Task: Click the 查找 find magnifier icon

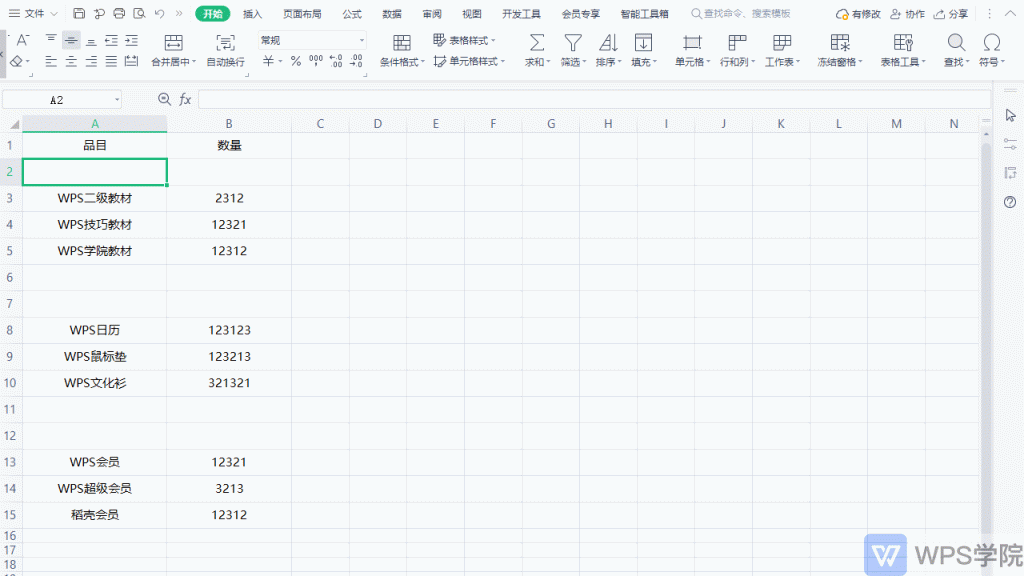Action: tap(956, 43)
